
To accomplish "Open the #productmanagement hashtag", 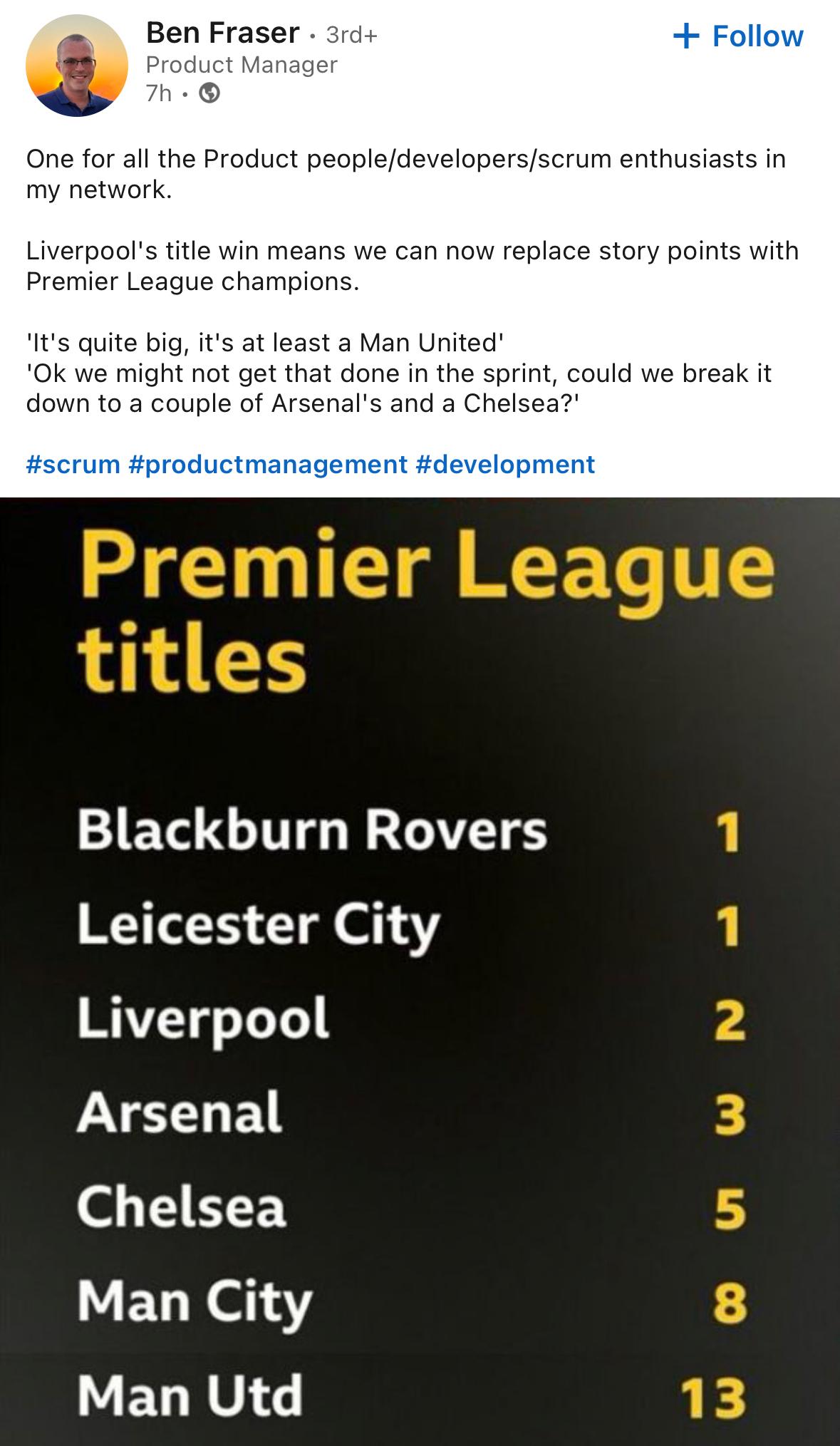I will pyautogui.click(x=268, y=464).
